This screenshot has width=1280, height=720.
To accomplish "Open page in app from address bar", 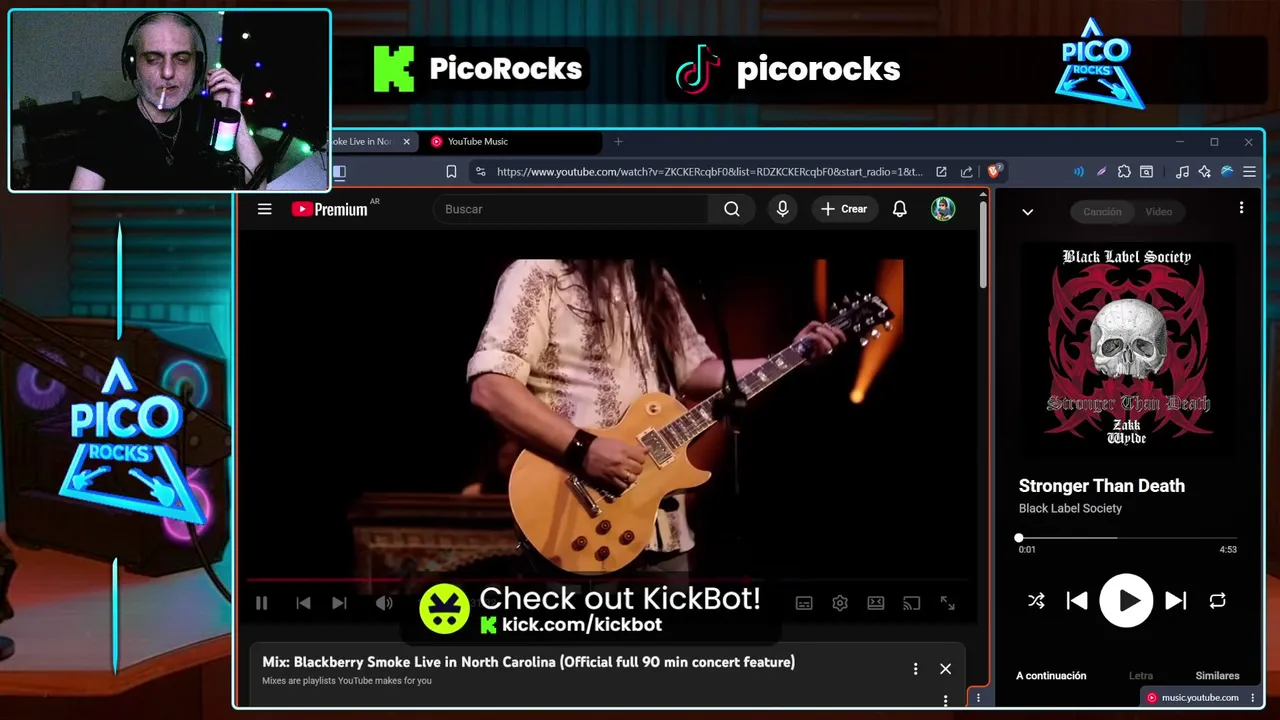I will click(941, 172).
